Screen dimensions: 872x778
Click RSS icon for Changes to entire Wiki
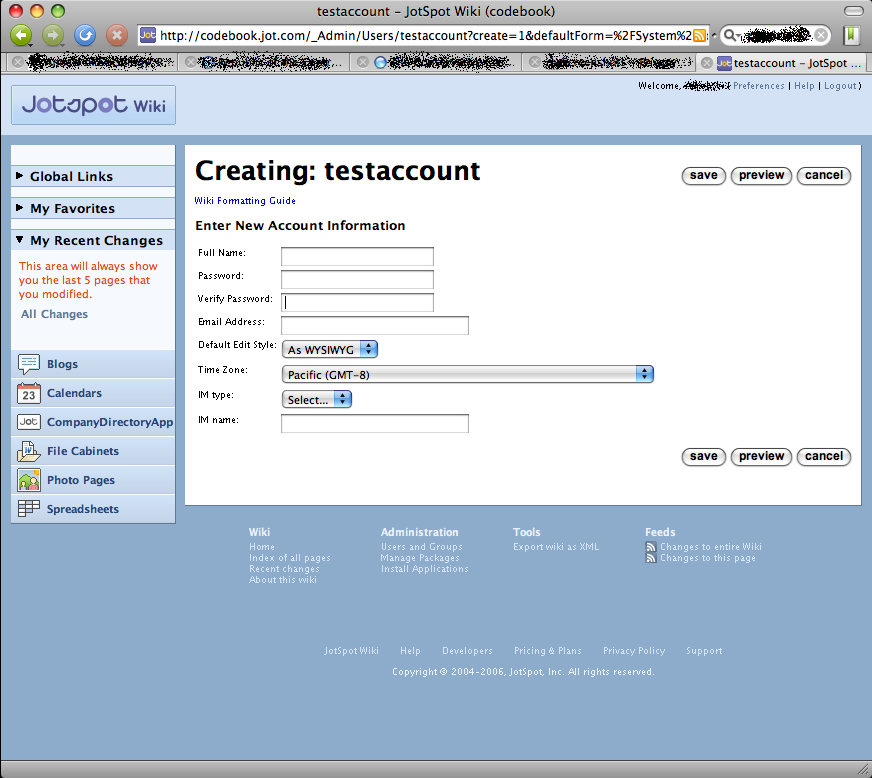tap(651, 547)
